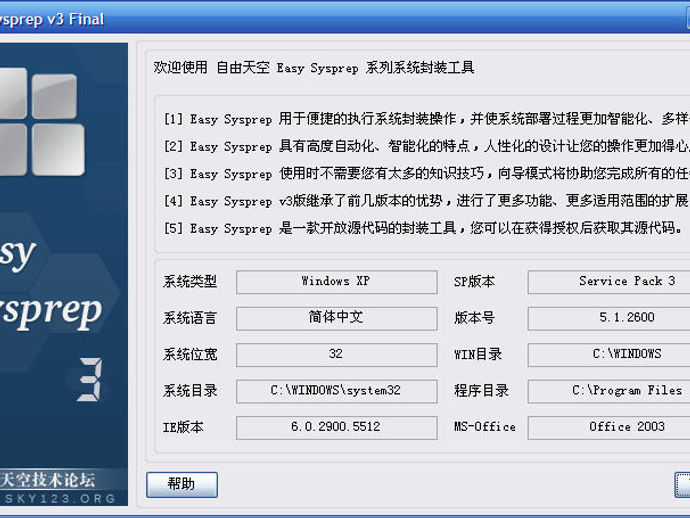The width and height of the screenshot is (690, 518).
Task: Click description line [3] about 向导模式
Action: click(x=426, y=173)
